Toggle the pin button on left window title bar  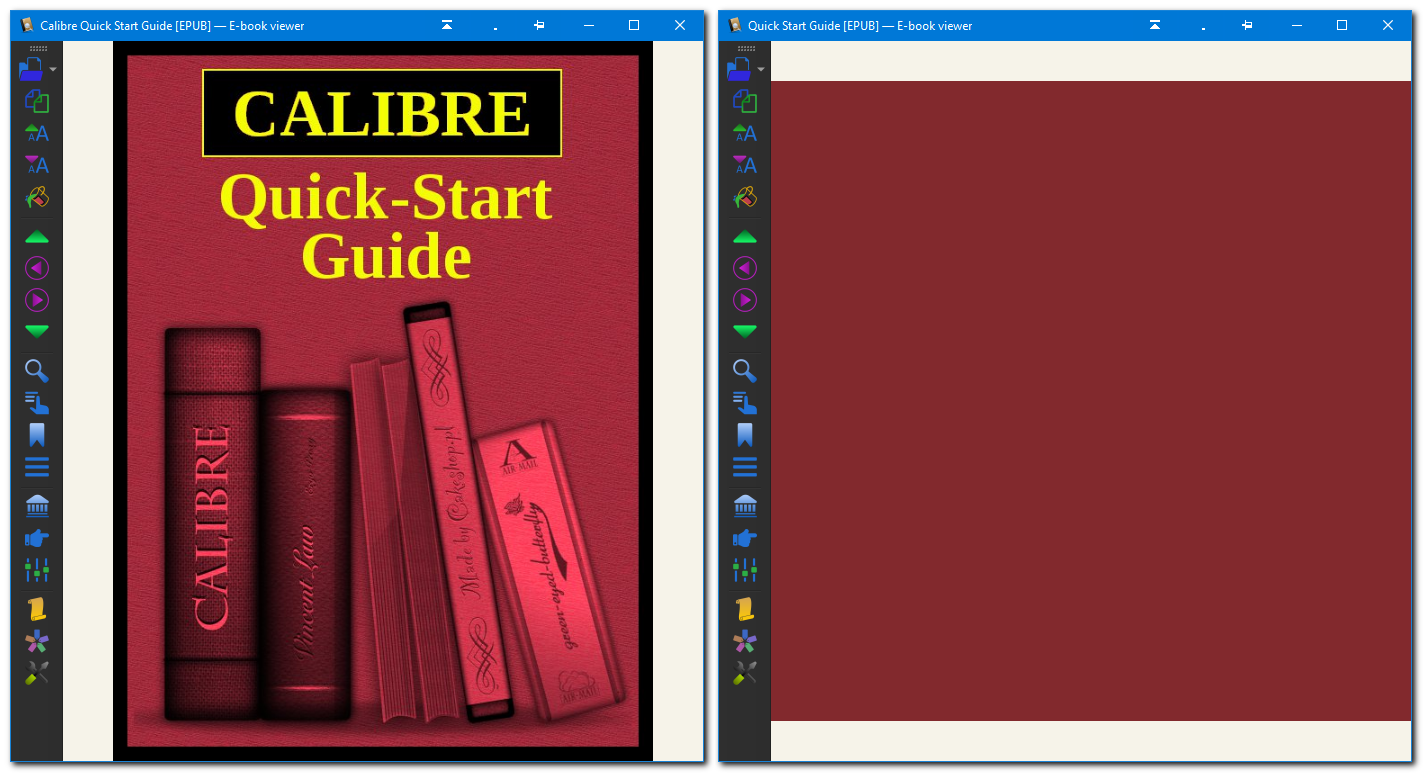539,25
